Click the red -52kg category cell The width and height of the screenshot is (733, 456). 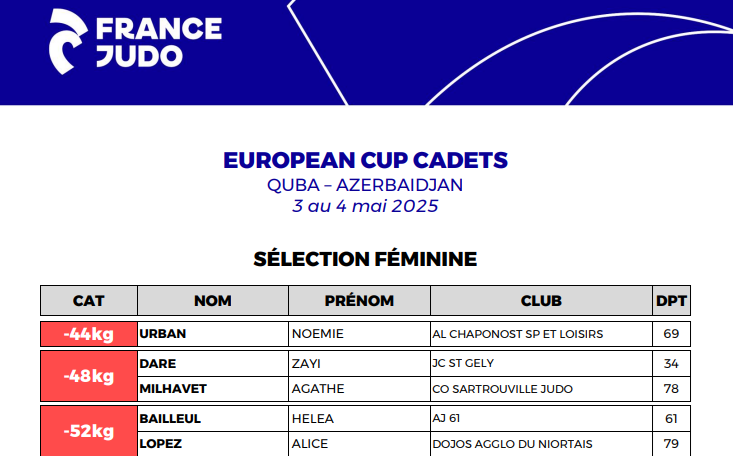pyautogui.click(x=89, y=431)
